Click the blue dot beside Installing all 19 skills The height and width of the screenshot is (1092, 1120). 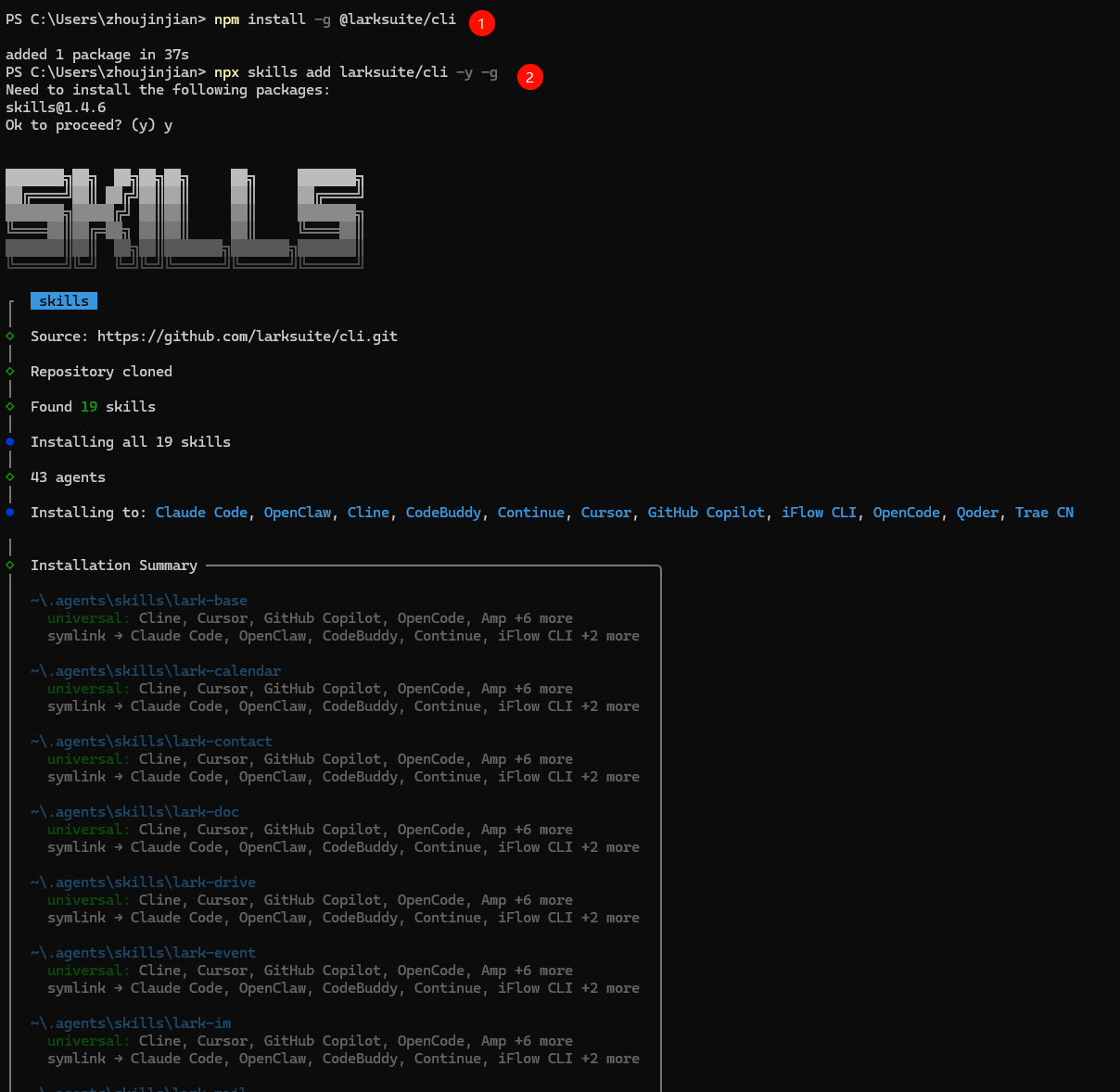click(x=10, y=441)
